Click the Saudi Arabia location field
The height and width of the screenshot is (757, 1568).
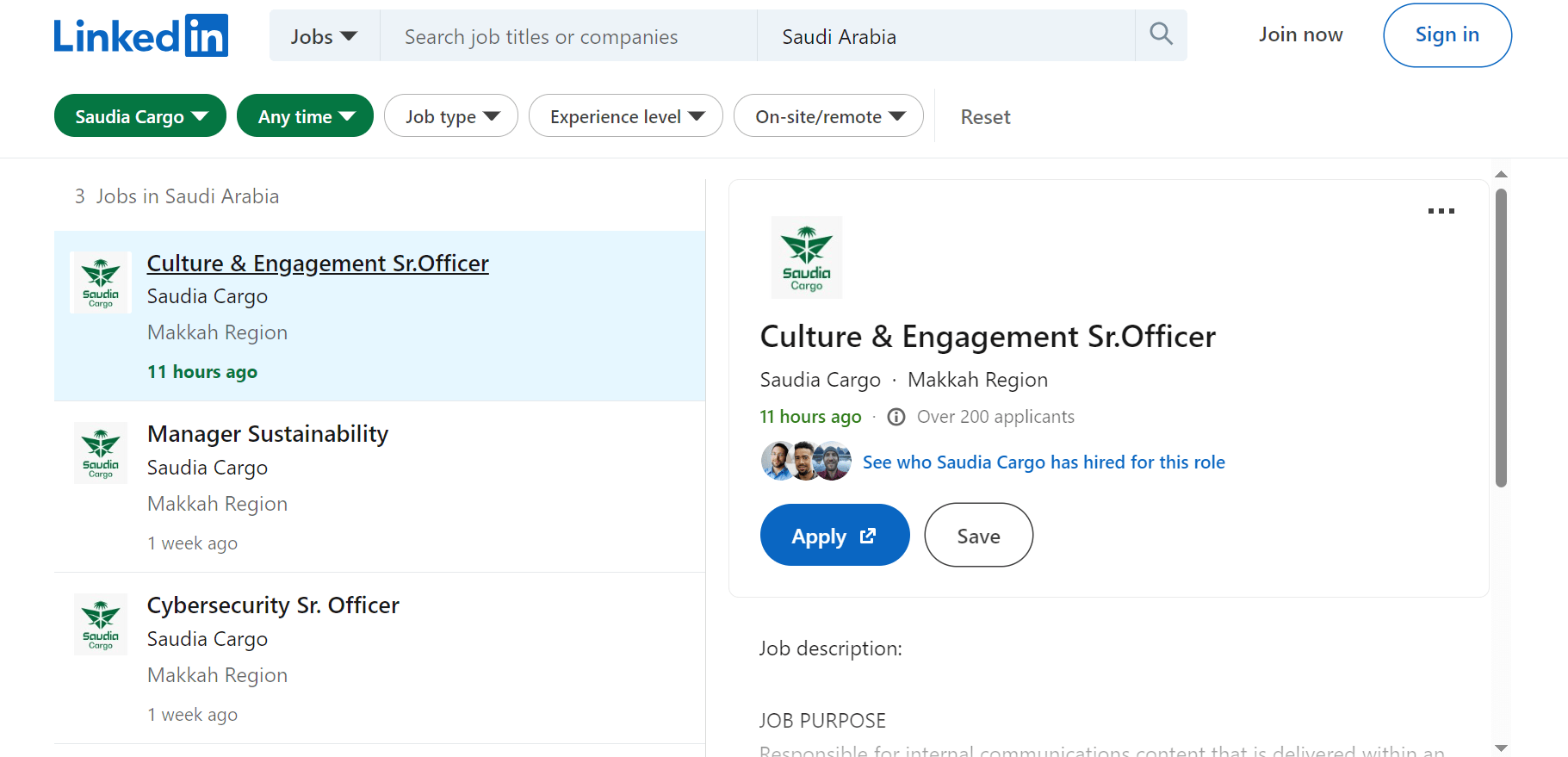pyautogui.click(x=946, y=36)
